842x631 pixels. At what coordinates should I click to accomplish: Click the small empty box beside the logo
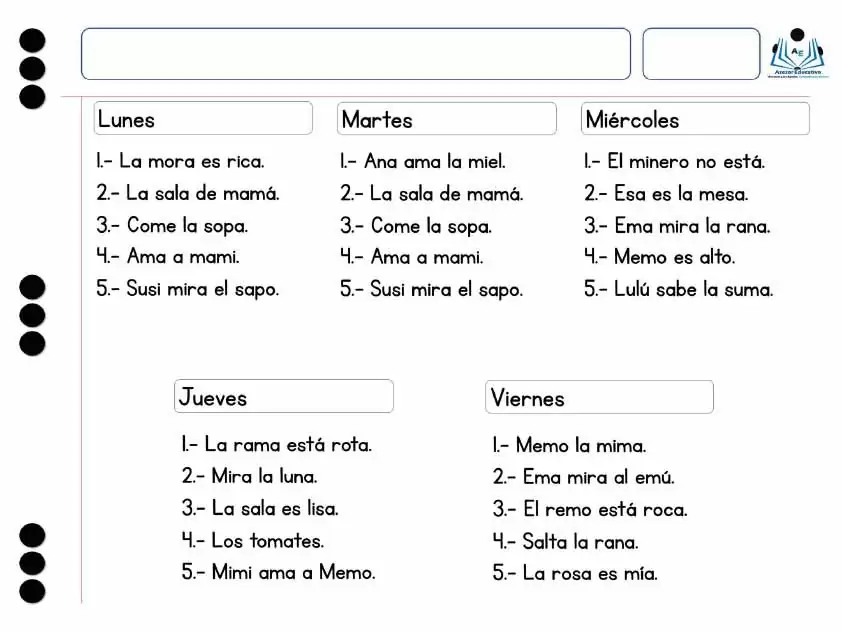click(701, 54)
